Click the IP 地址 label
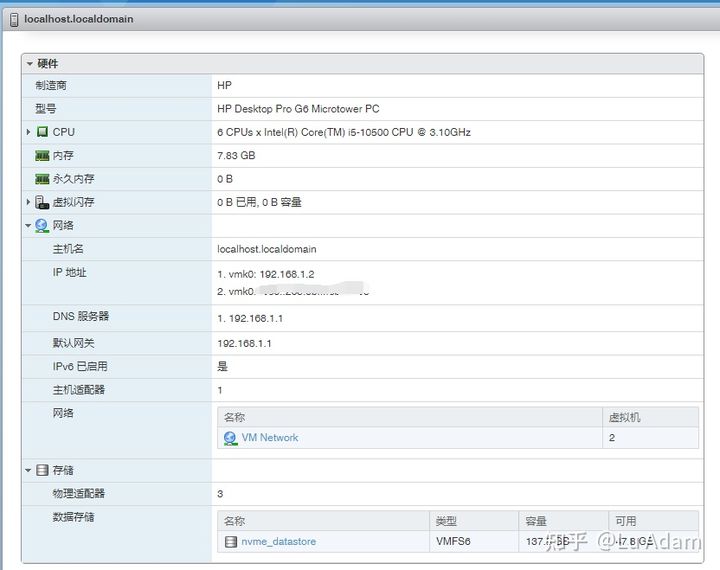Viewport: 720px width, 570px height. click(x=69, y=272)
